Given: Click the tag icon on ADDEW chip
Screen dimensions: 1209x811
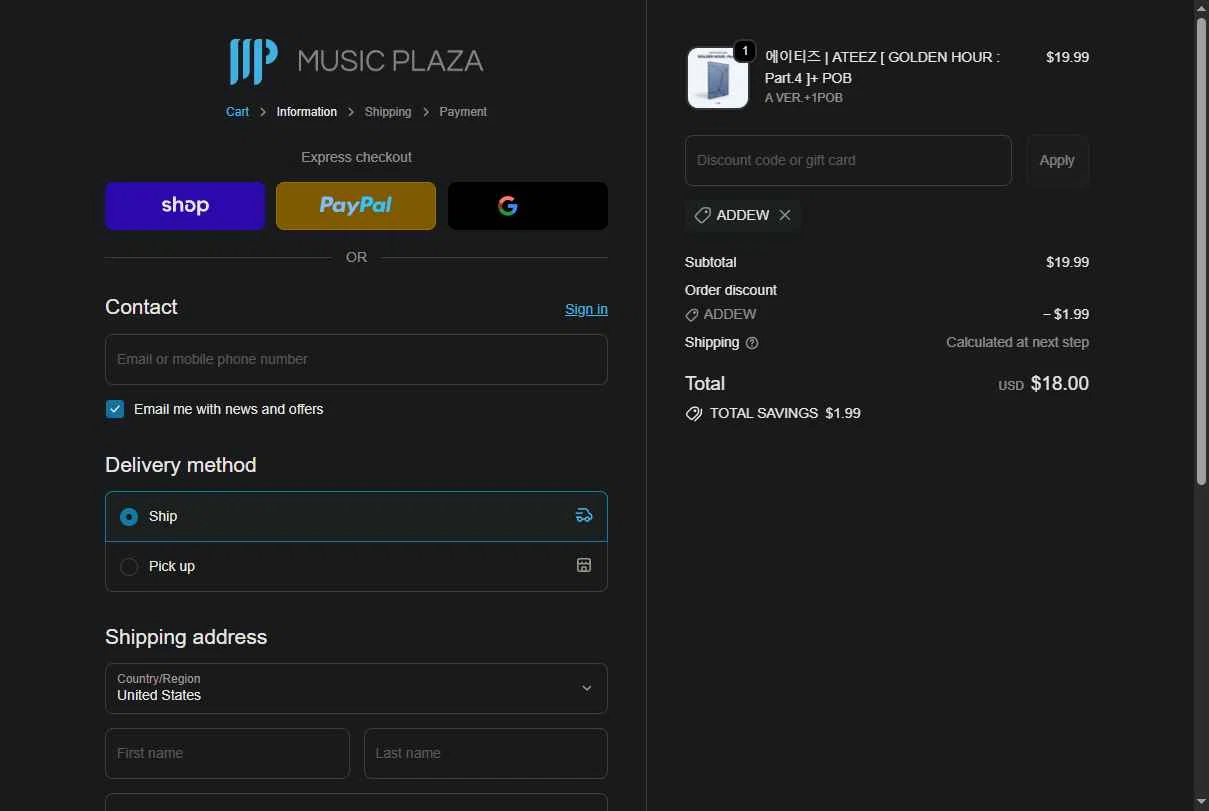Looking at the screenshot, I should point(702,215).
